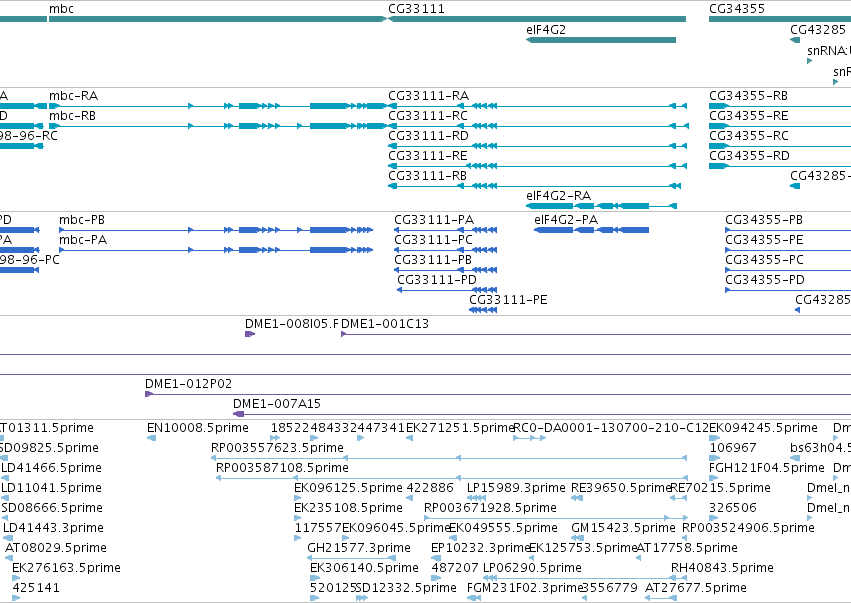Screen dimensions: 851x603
Task: Select EK235108.5prime EST label
Action: coord(348,509)
